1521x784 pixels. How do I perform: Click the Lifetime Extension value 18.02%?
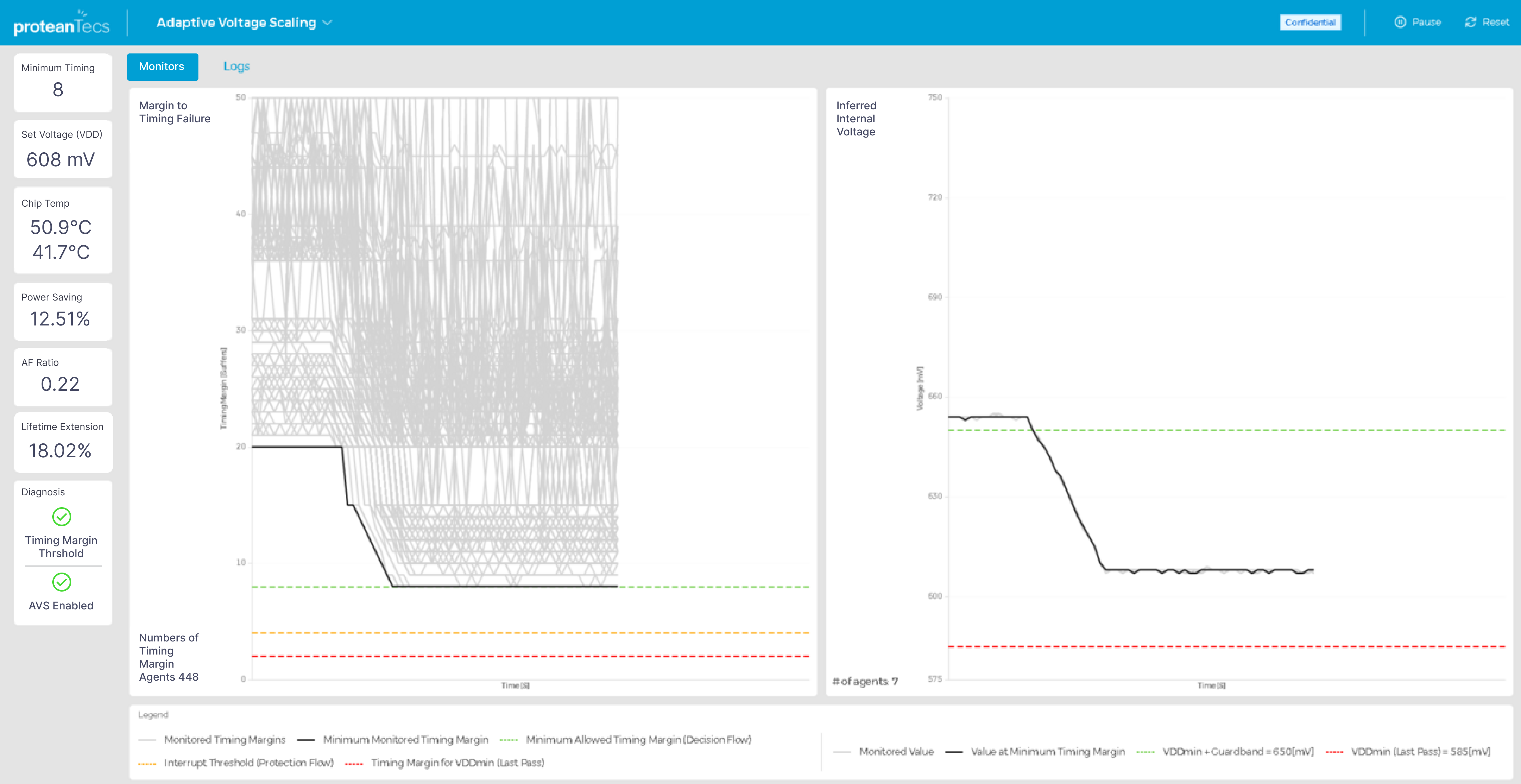coord(60,451)
